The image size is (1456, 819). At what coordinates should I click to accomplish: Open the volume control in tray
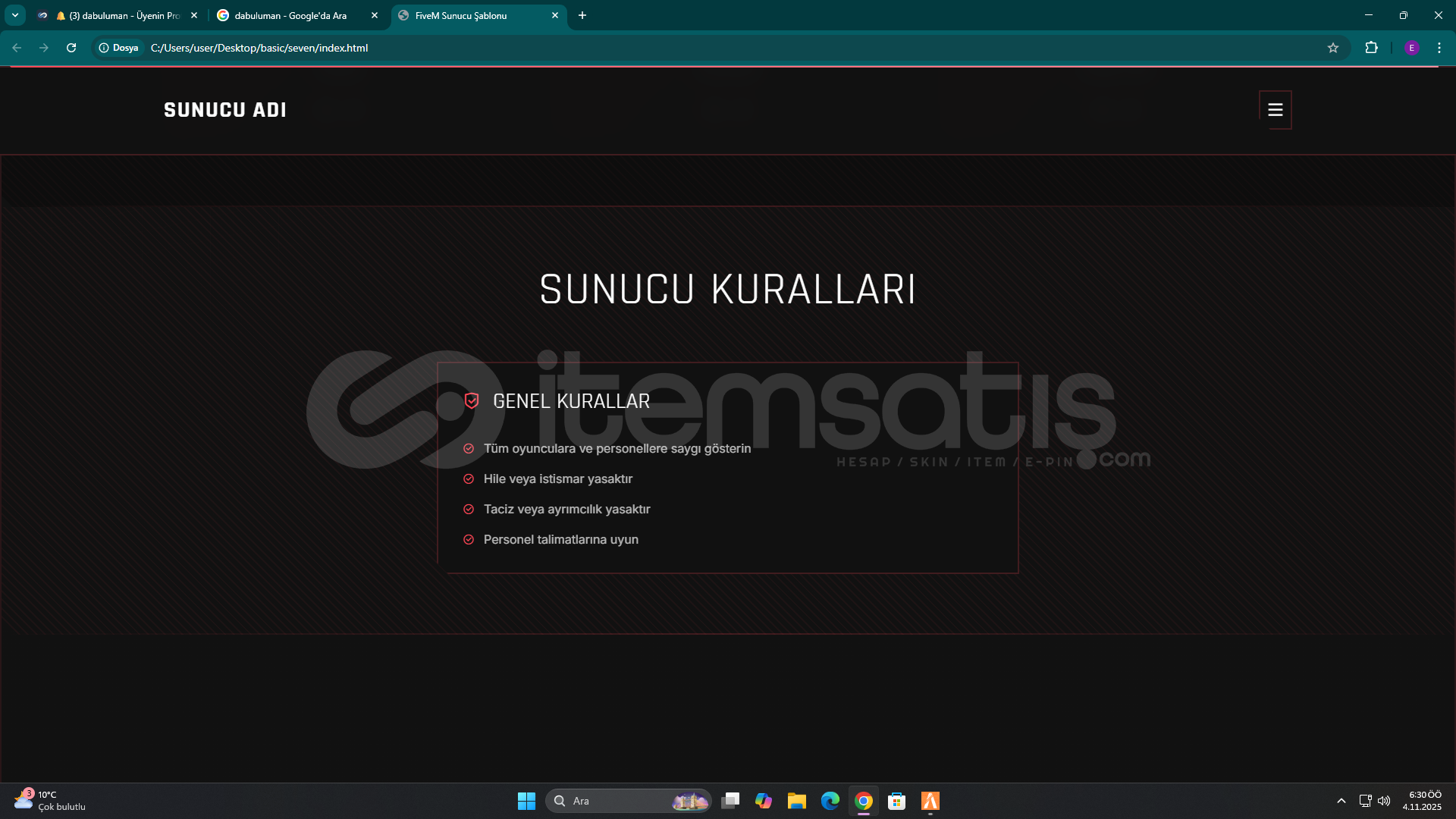(x=1384, y=801)
